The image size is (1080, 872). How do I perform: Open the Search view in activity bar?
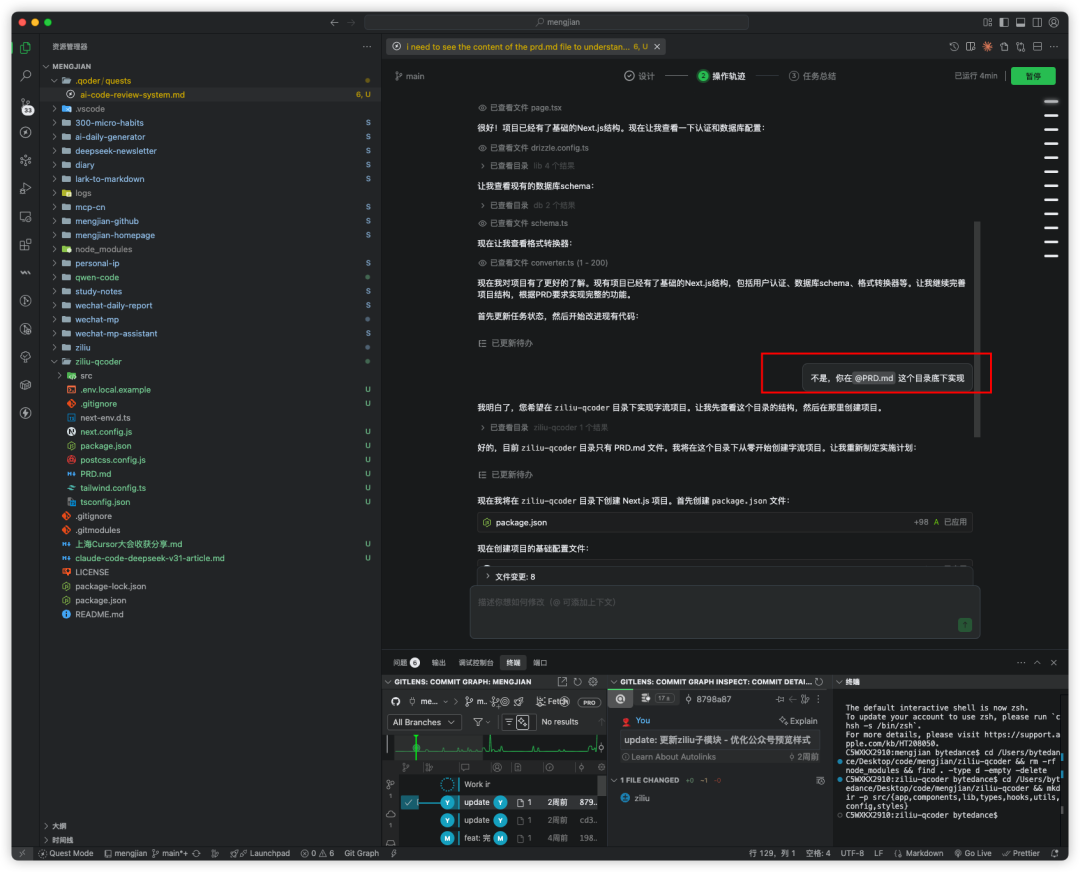25,76
